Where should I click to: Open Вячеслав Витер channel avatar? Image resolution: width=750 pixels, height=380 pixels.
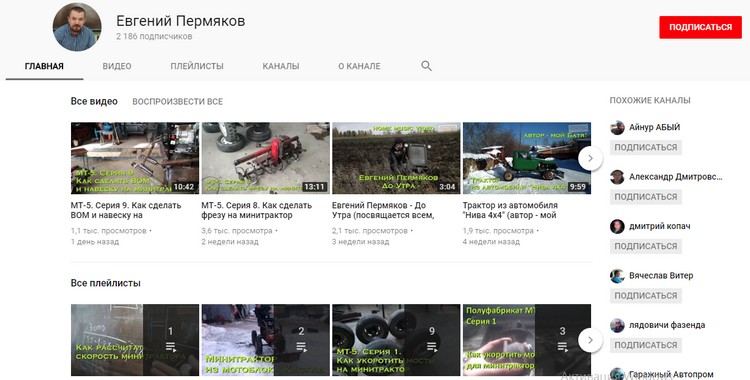pyautogui.click(x=617, y=276)
